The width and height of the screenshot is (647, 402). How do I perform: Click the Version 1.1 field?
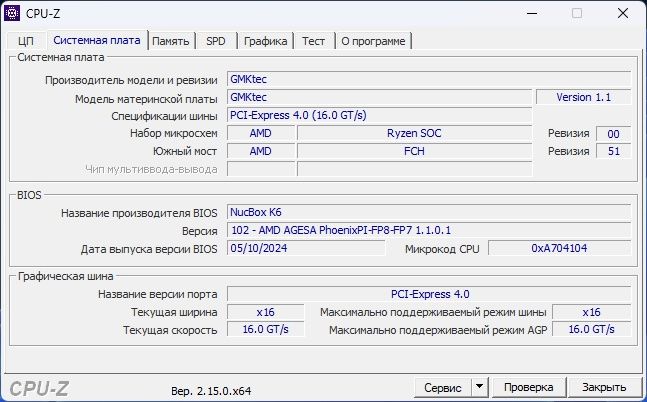click(583, 97)
